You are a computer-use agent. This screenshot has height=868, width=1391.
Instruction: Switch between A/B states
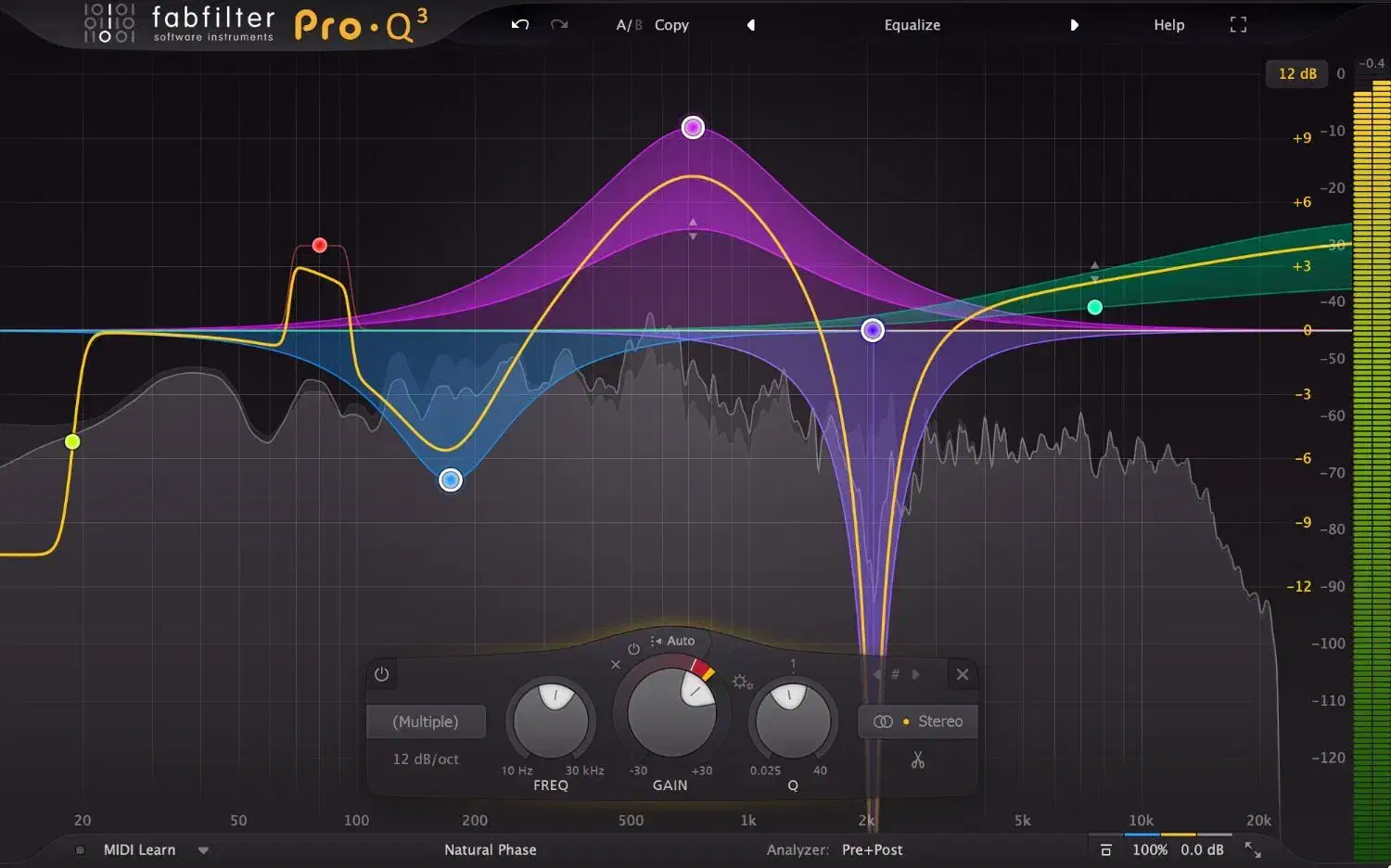628,25
